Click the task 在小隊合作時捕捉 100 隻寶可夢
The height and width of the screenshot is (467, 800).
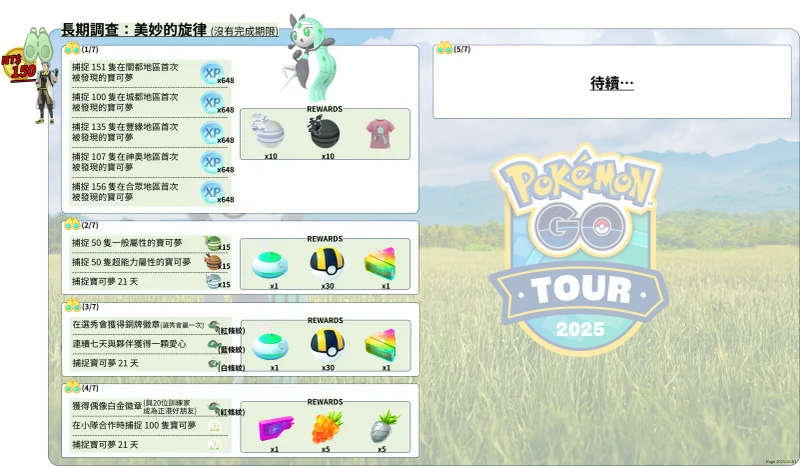click(134, 425)
